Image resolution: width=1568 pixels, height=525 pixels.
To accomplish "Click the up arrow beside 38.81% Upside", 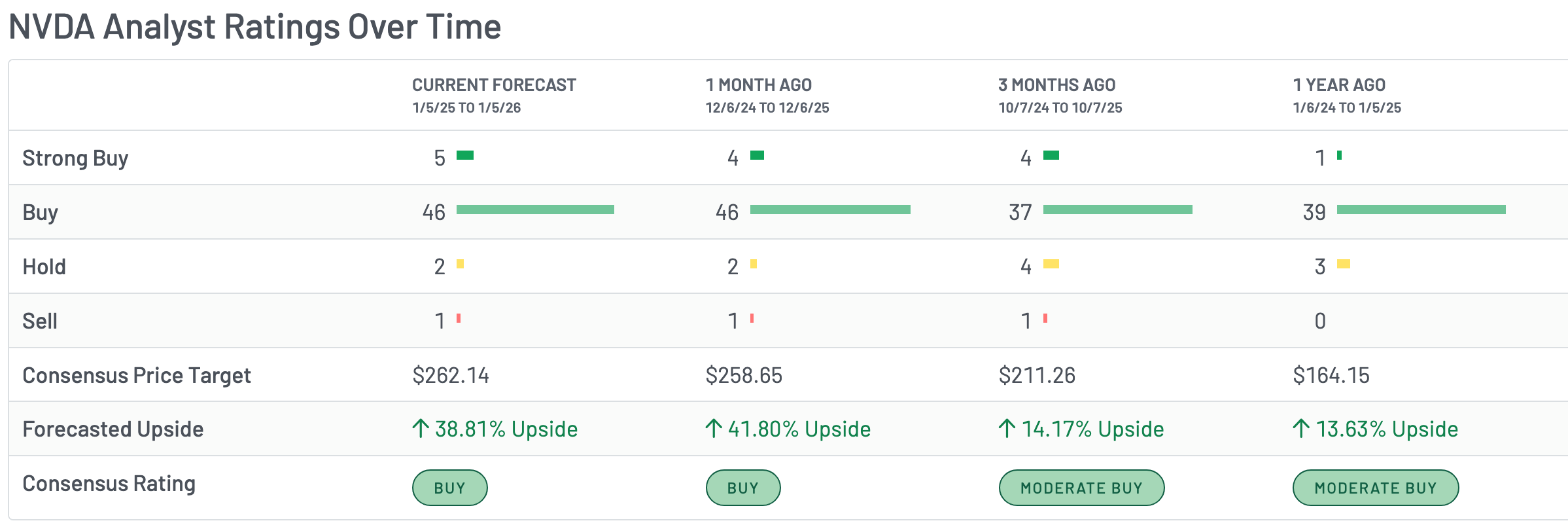I will [421, 429].
